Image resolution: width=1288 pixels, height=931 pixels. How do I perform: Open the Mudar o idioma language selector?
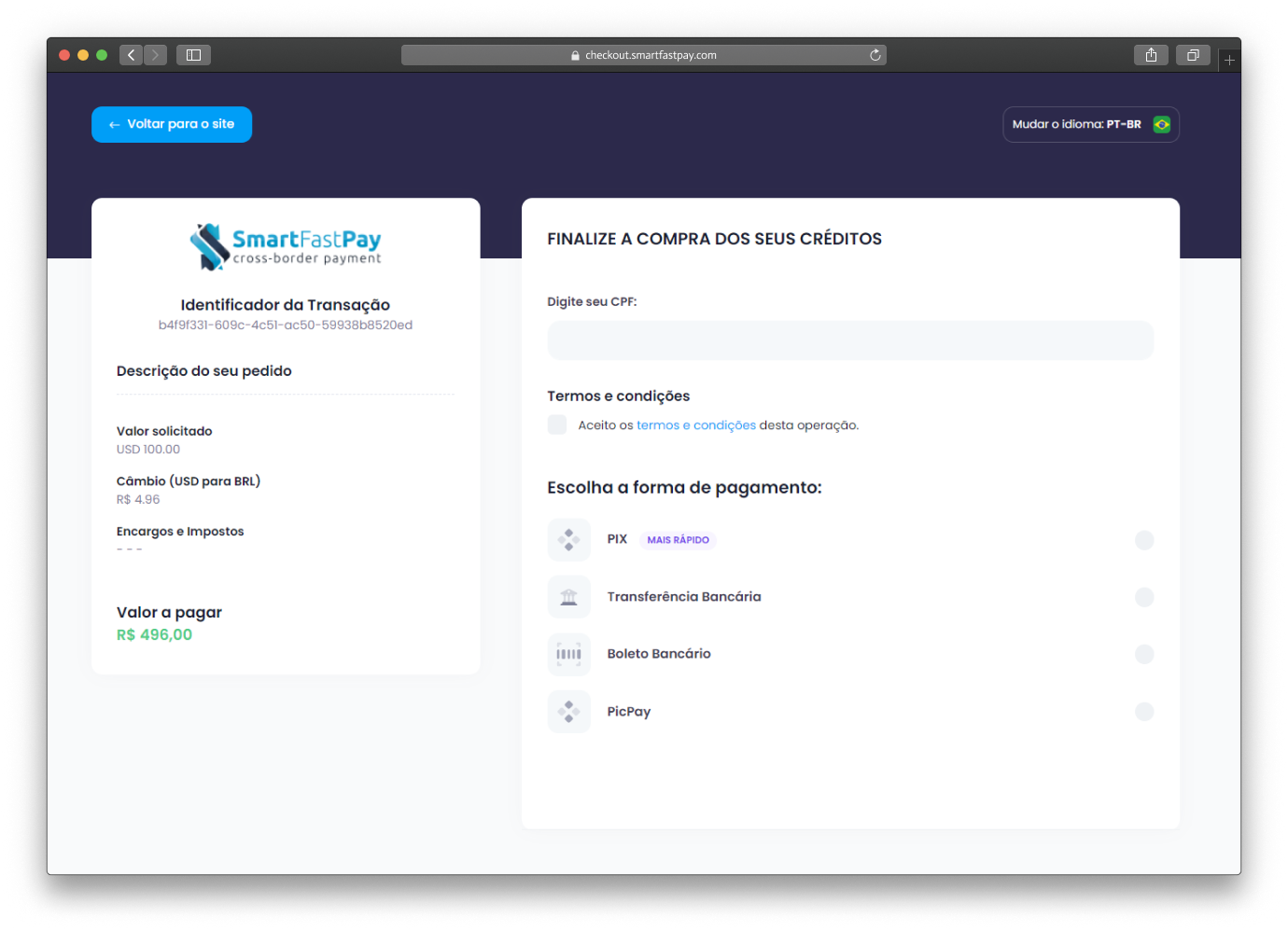(1090, 124)
